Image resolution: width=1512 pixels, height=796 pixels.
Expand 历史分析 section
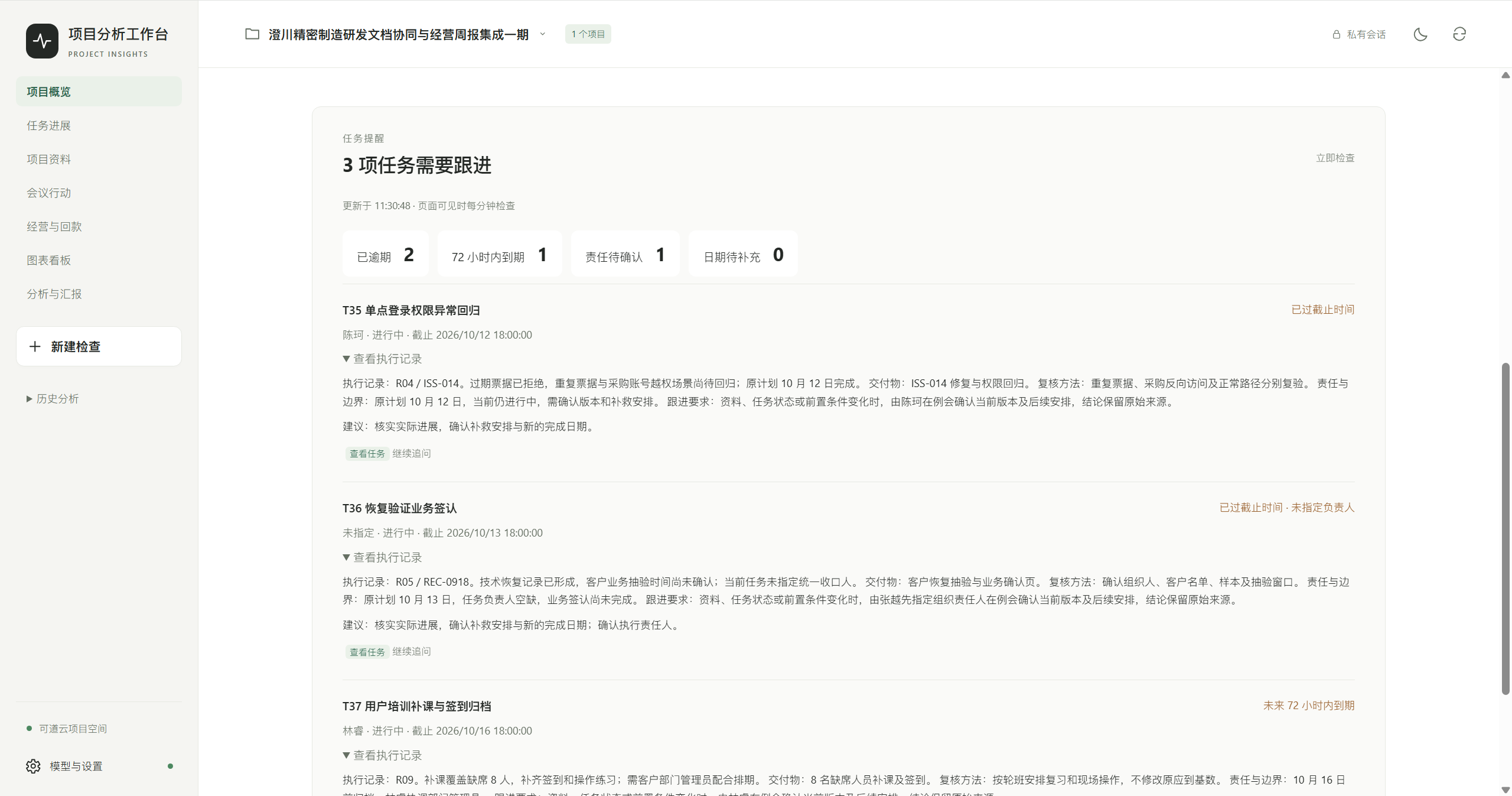53,399
